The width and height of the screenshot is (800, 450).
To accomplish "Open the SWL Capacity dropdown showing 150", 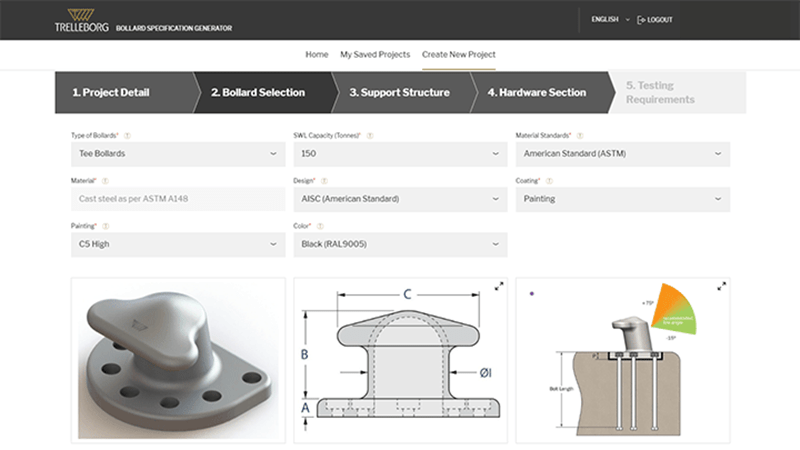I will click(400, 154).
